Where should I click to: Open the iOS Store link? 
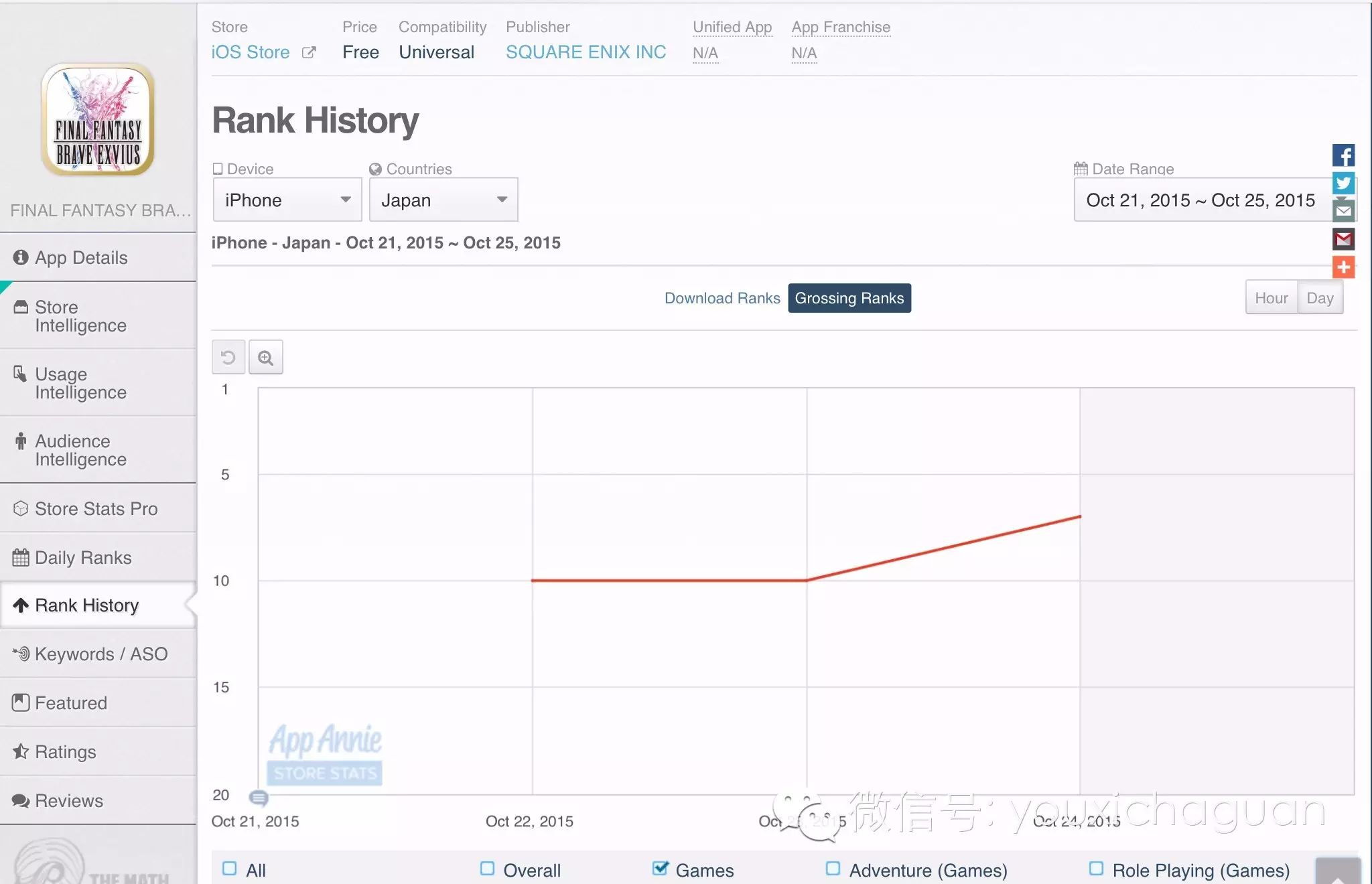251,52
